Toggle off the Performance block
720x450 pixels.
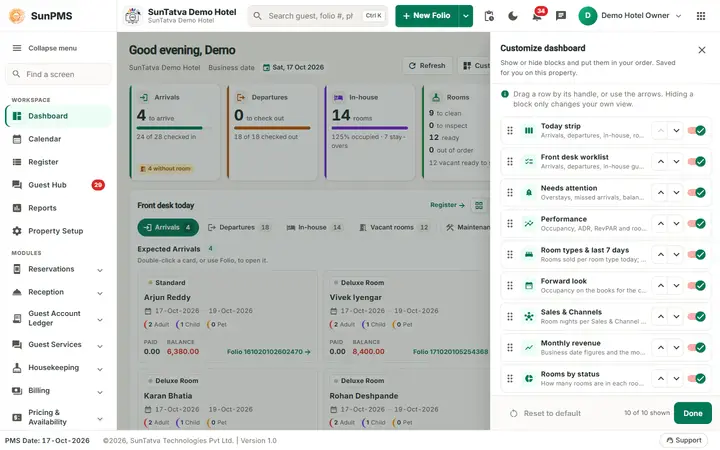coord(697,224)
